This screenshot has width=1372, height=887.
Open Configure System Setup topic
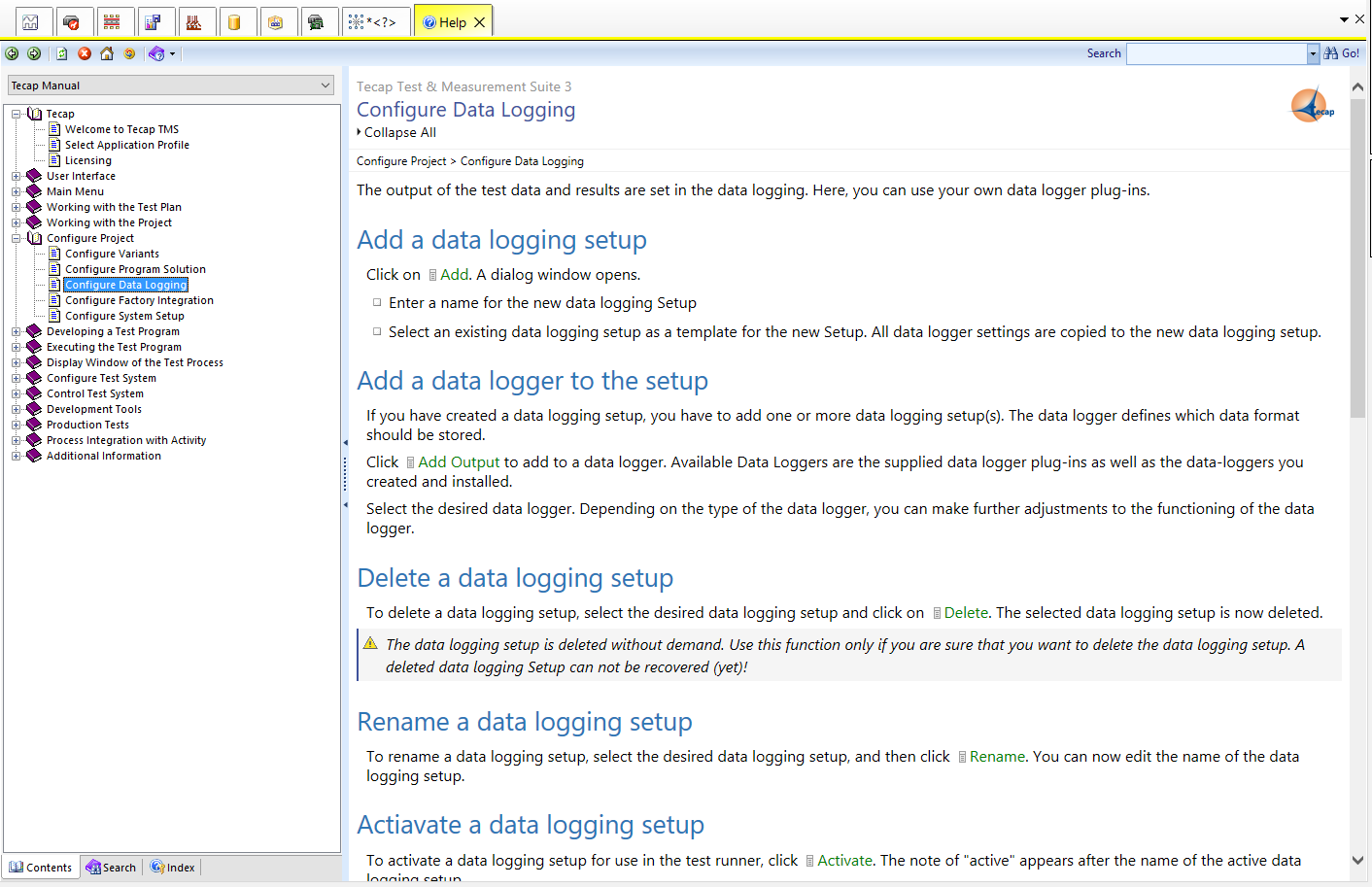[124, 316]
